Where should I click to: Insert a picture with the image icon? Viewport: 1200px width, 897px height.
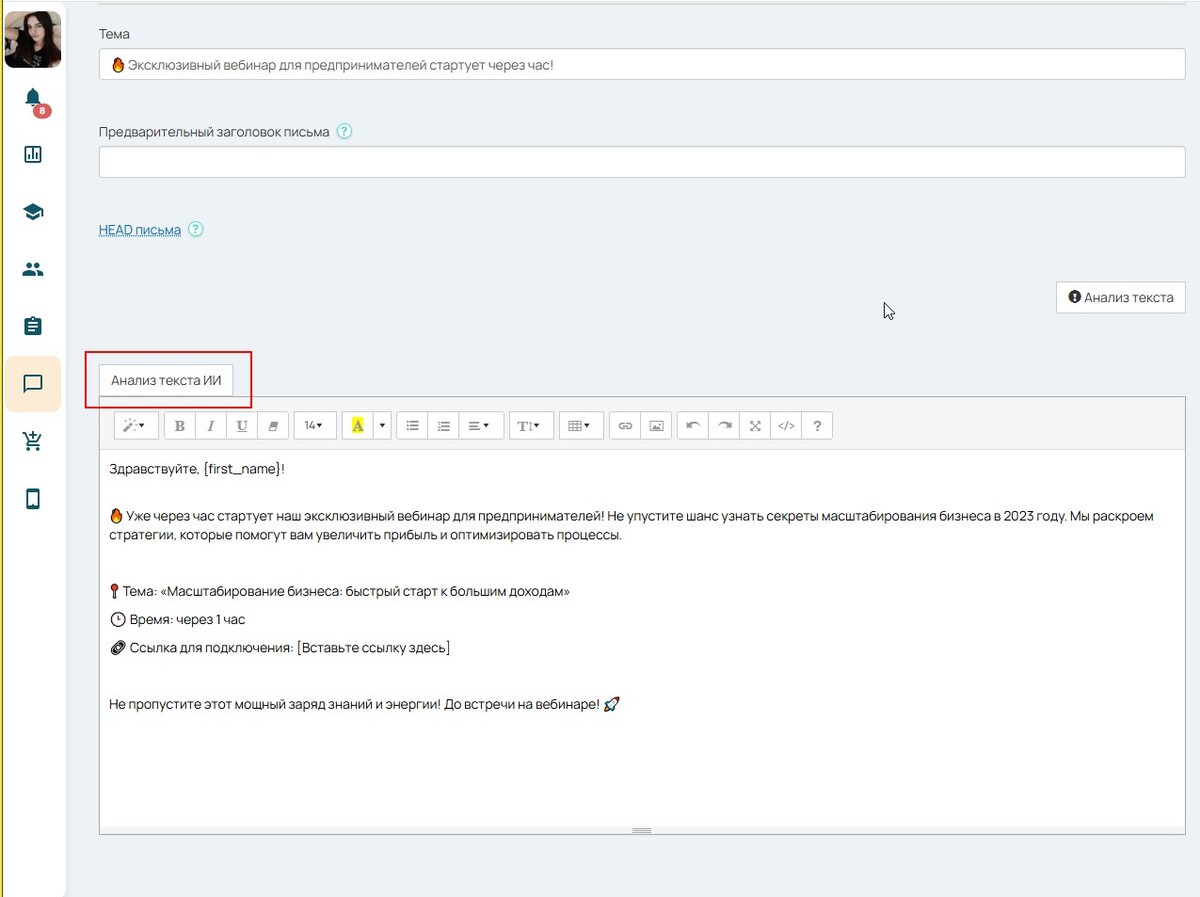[x=656, y=426]
